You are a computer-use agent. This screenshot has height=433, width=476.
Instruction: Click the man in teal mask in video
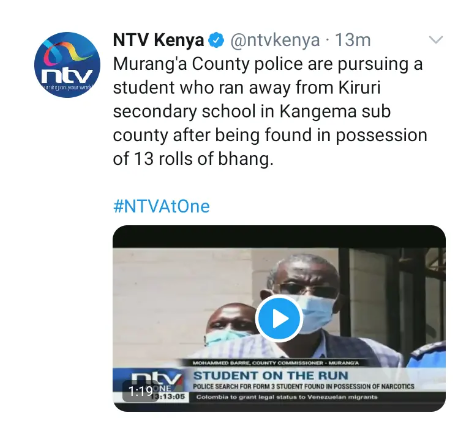tap(228, 327)
